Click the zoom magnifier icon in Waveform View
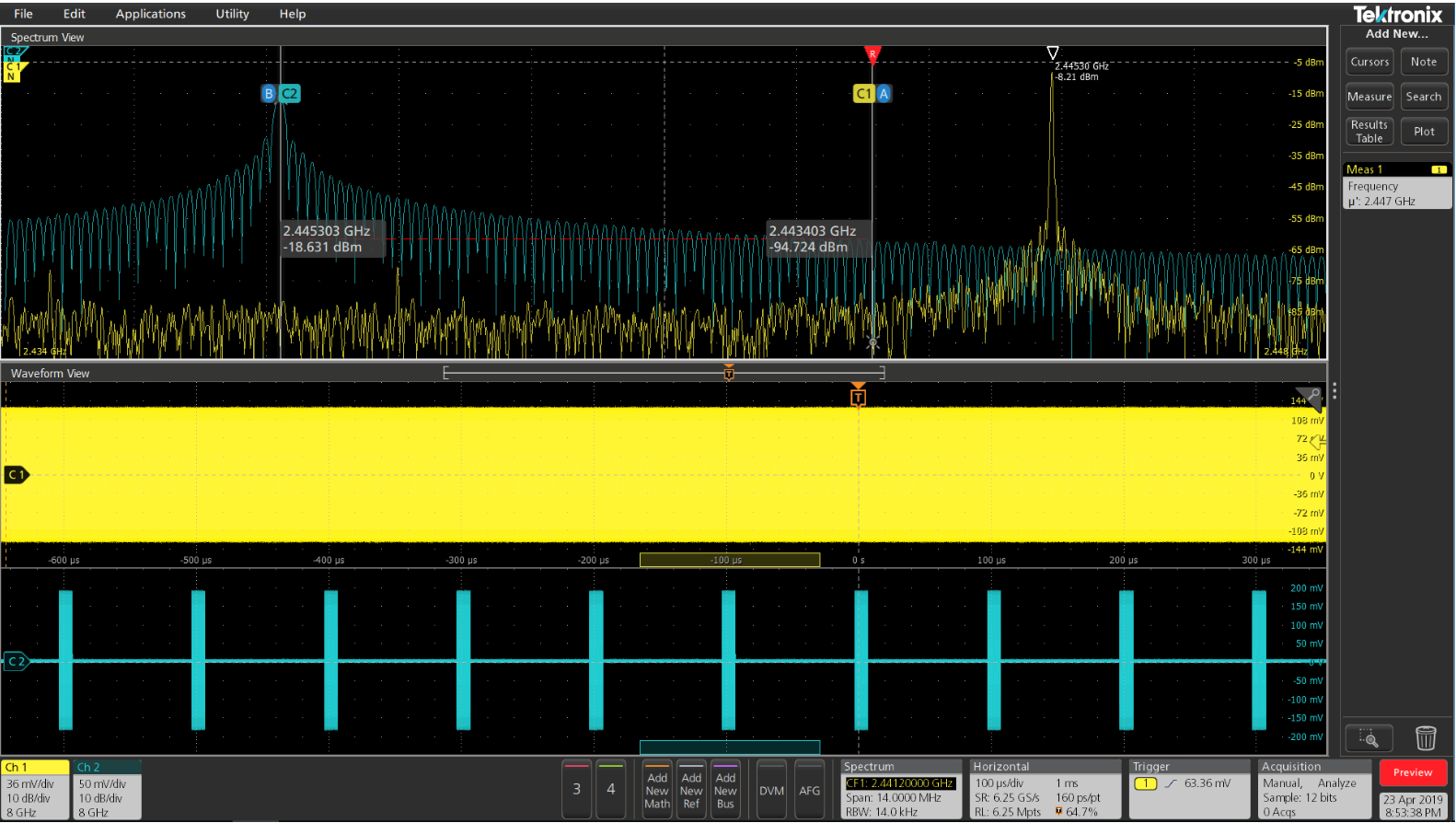Image resolution: width=1456 pixels, height=823 pixels. click(1312, 396)
